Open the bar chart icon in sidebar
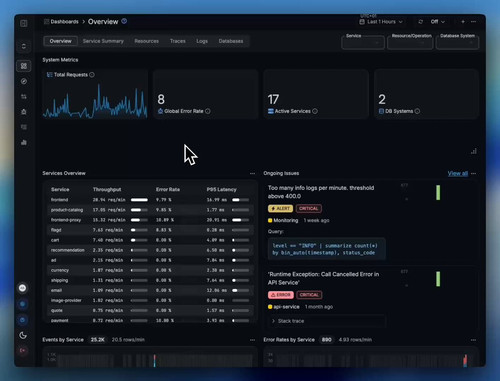This screenshot has width=500, height=381. pyautogui.click(x=24, y=142)
